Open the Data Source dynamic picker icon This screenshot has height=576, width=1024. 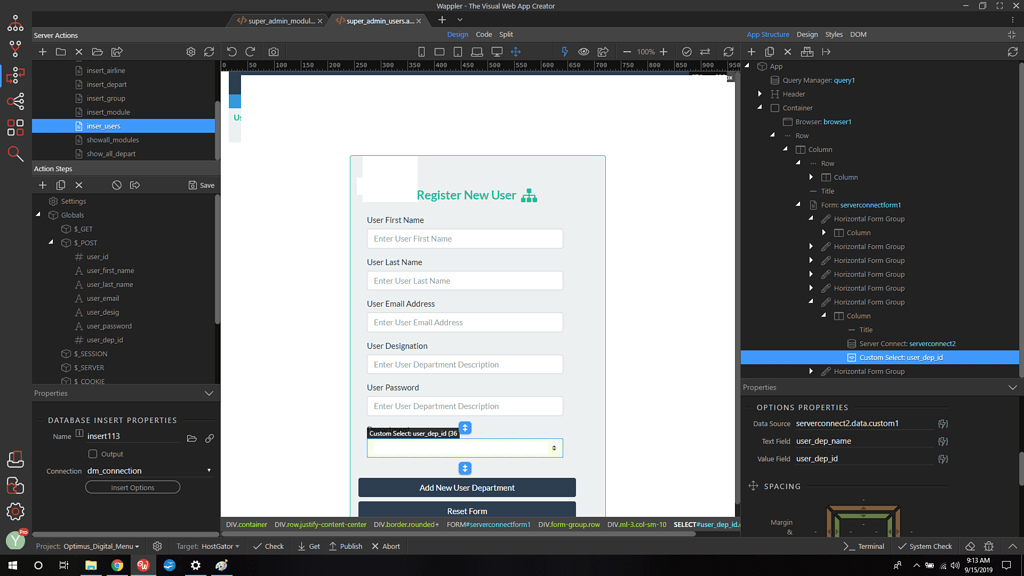point(943,424)
